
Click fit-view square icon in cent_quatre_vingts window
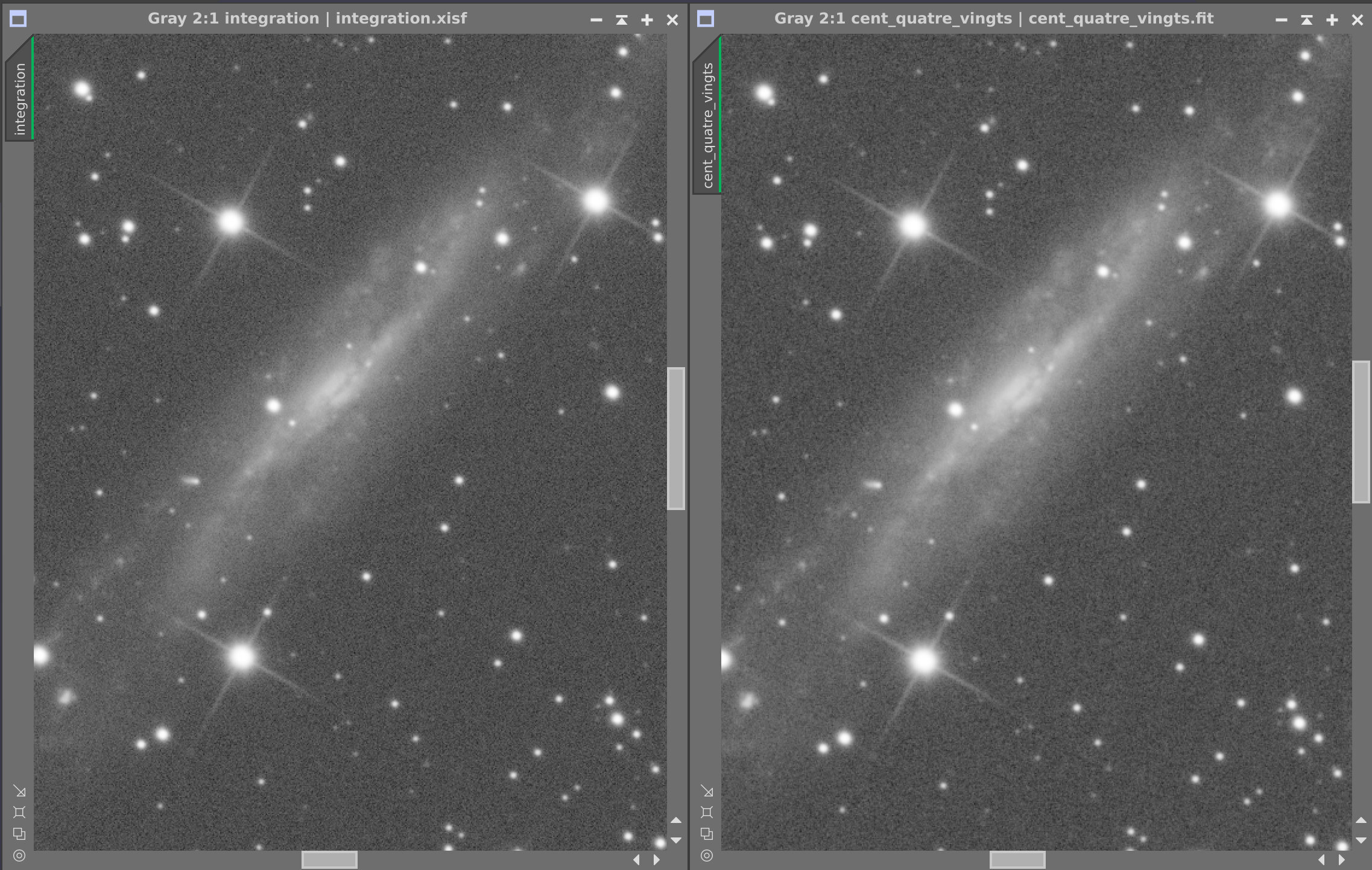click(707, 812)
